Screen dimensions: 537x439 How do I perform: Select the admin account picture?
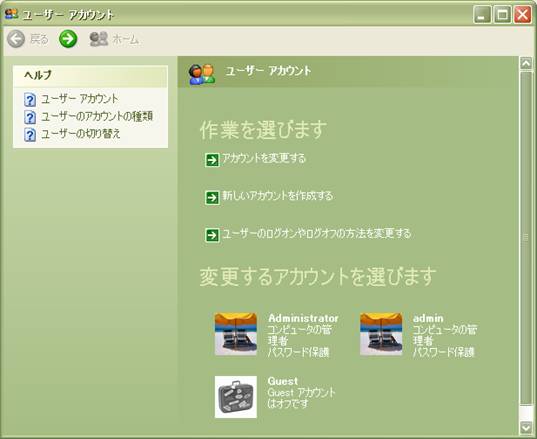381,334
